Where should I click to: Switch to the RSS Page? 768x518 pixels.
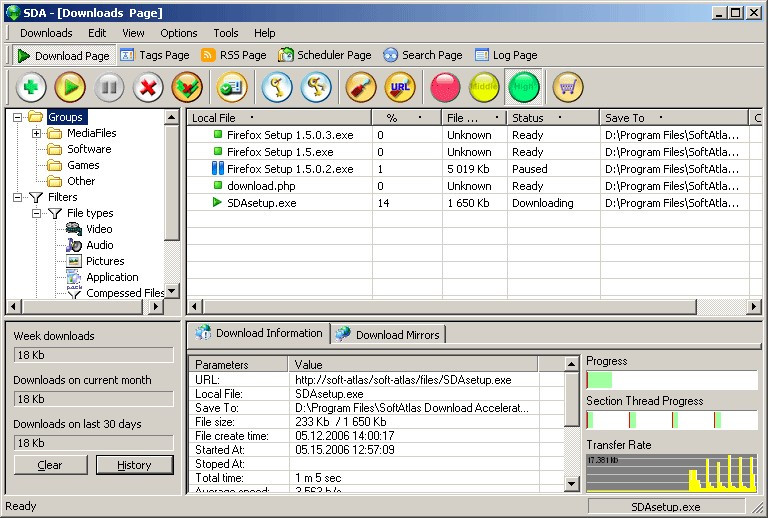234,55
